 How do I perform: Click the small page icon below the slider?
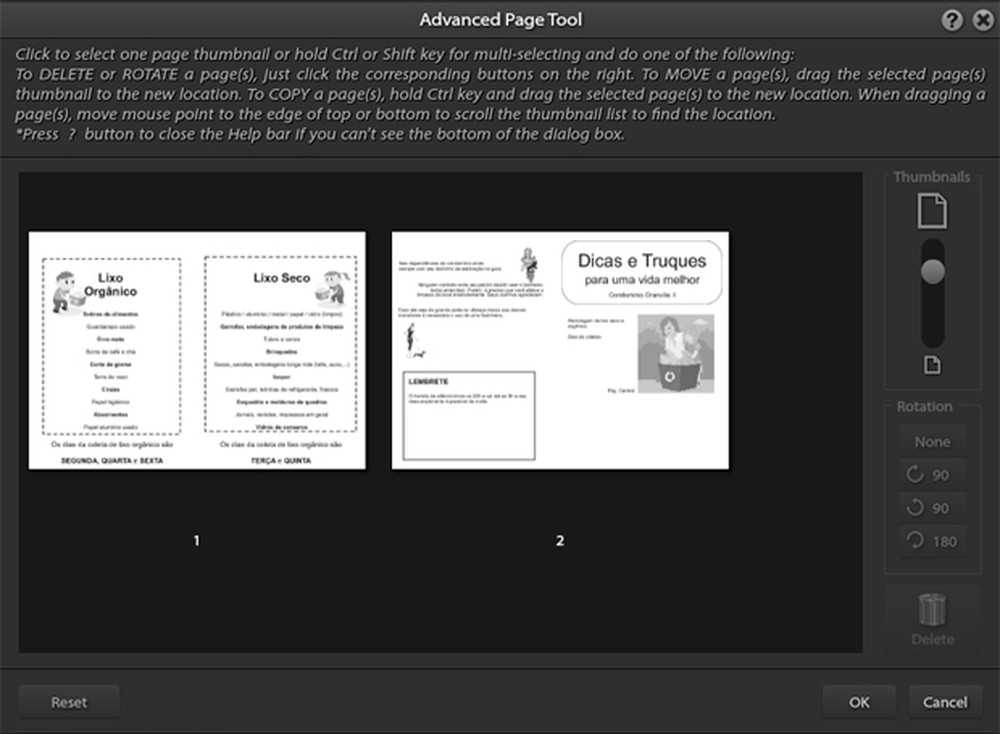tap(931, 365)
